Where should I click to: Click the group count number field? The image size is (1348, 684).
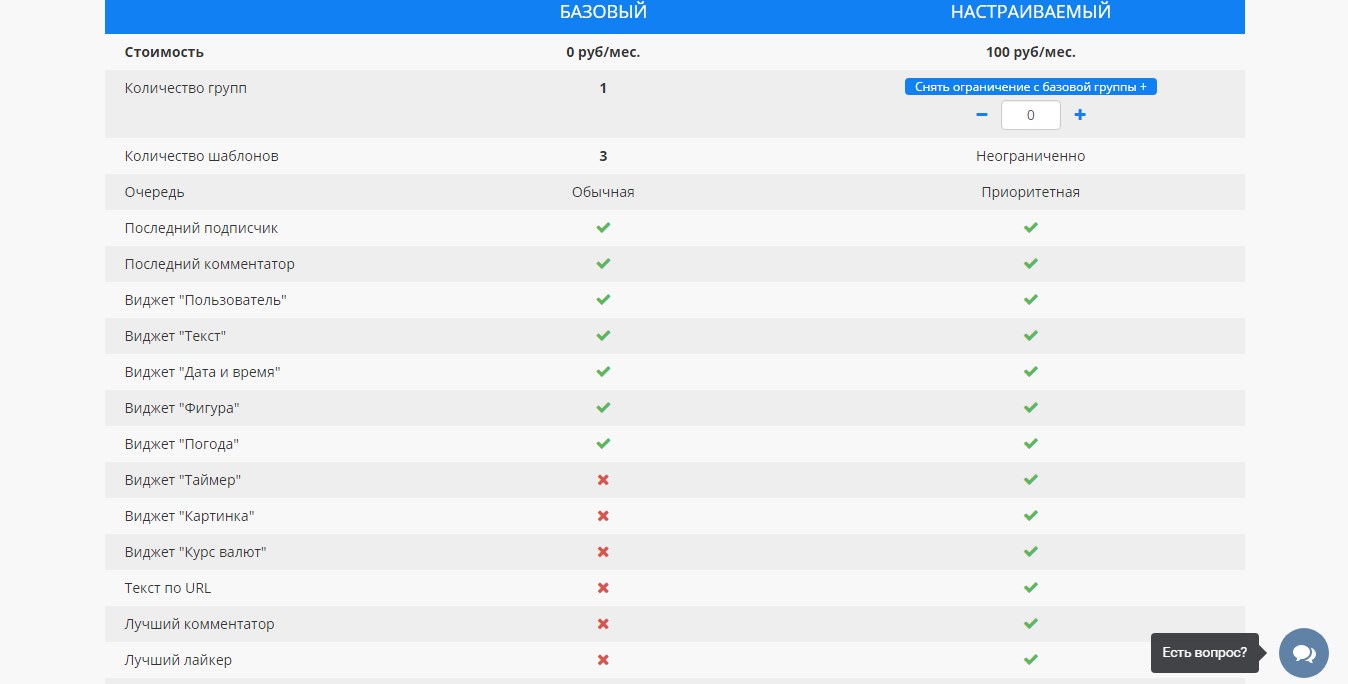click(1030, 115)
